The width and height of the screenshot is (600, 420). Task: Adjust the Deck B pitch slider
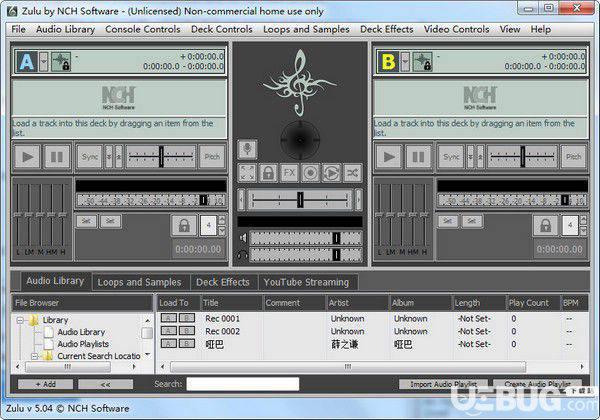(522, 156)
